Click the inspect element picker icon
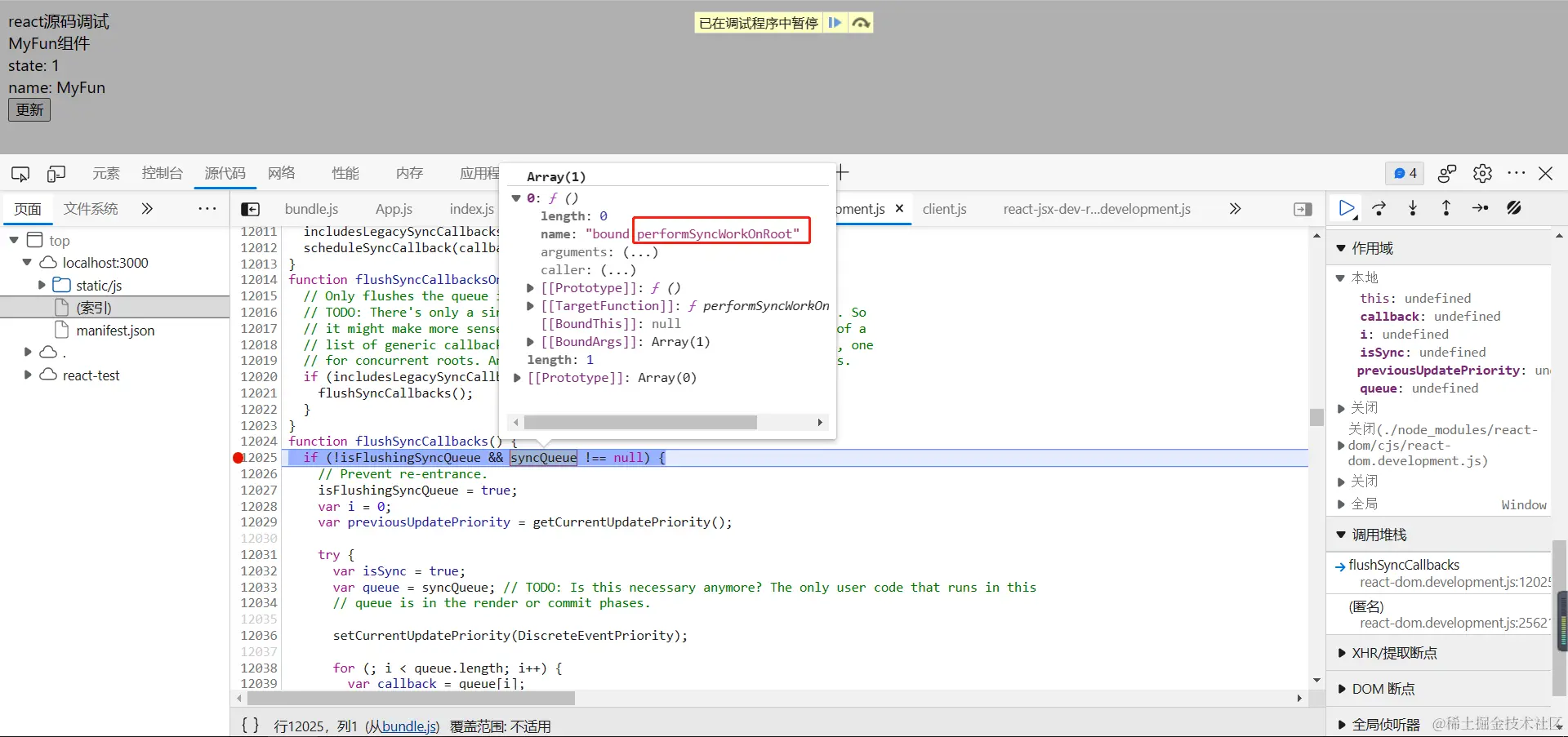This screenshot has height=737, width=1568. pos(20,173)
